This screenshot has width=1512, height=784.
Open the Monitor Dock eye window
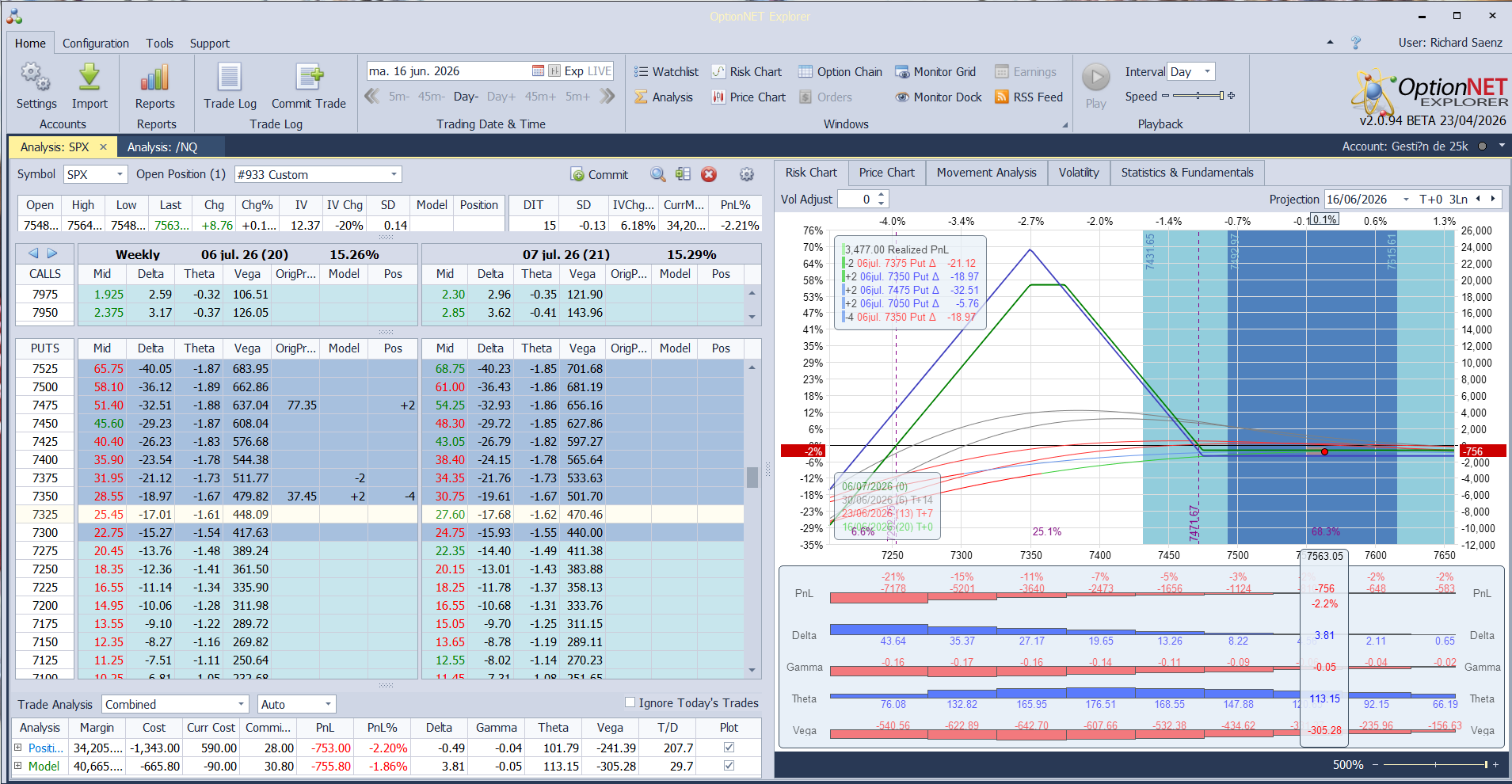[x=939, y=97]
